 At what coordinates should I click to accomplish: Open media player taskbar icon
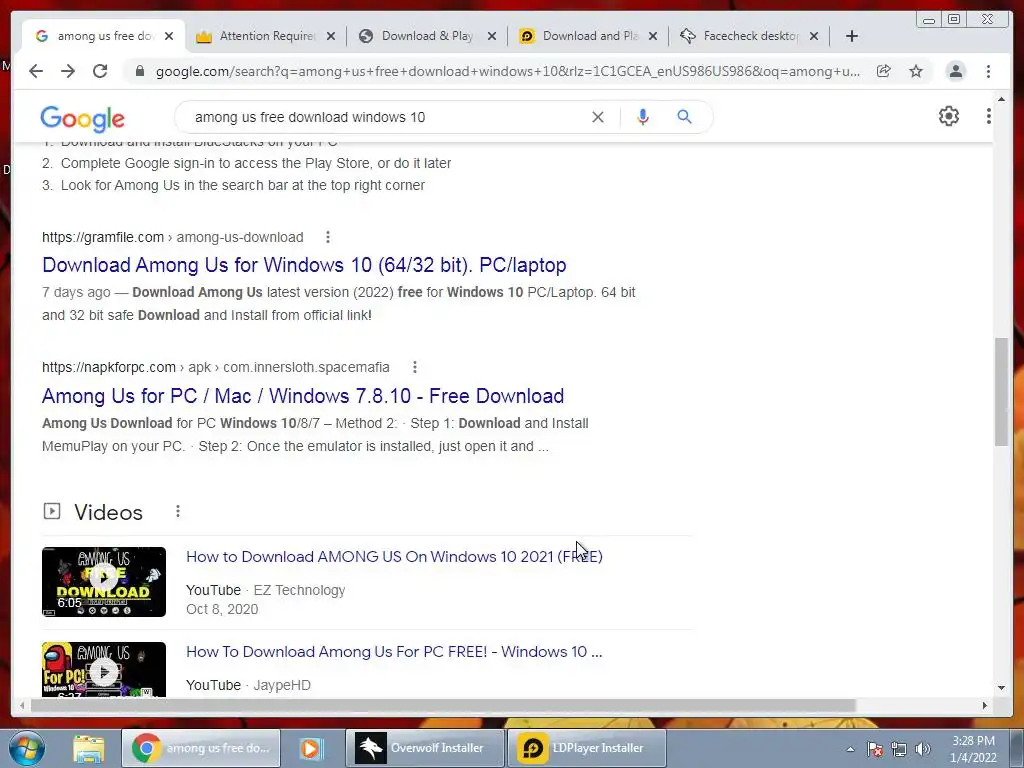coord(312,748)
